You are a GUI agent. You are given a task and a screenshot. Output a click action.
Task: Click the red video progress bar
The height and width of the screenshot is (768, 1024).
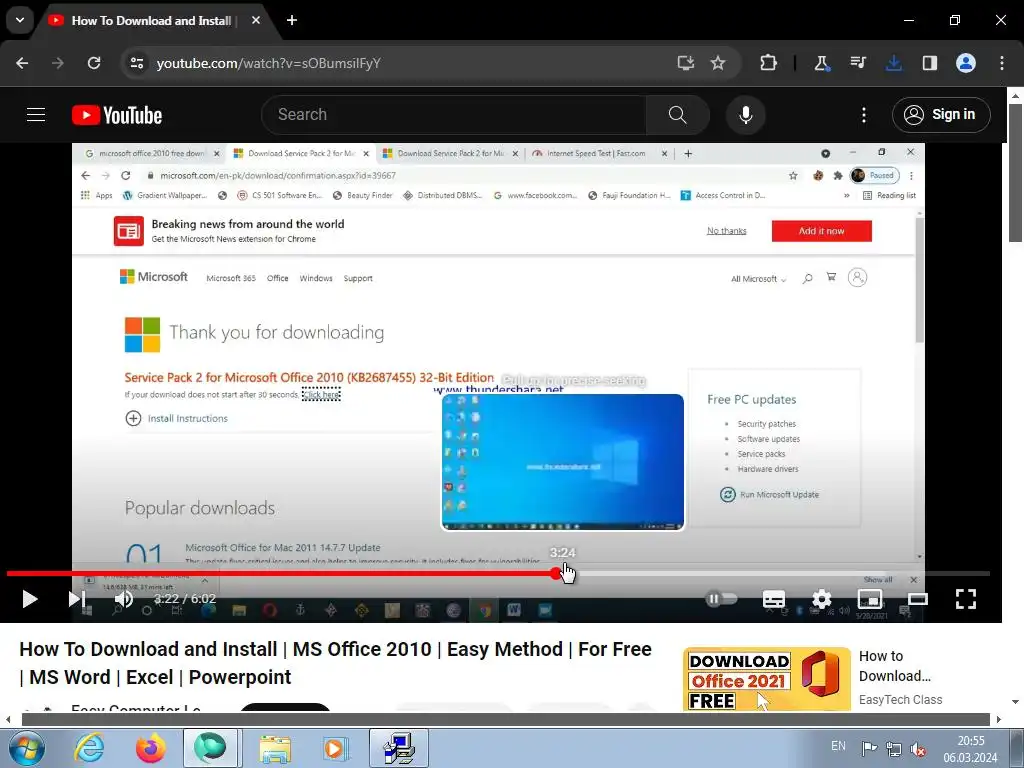pos(281,573)
